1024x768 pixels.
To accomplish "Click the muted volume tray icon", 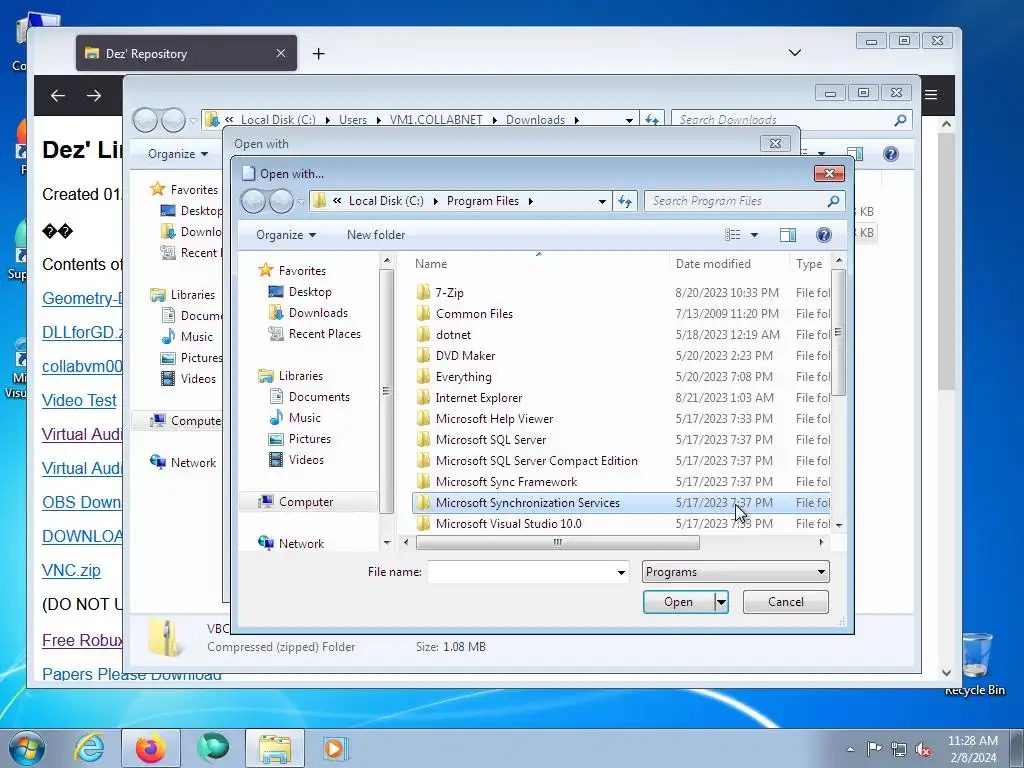I will [923, 749].
